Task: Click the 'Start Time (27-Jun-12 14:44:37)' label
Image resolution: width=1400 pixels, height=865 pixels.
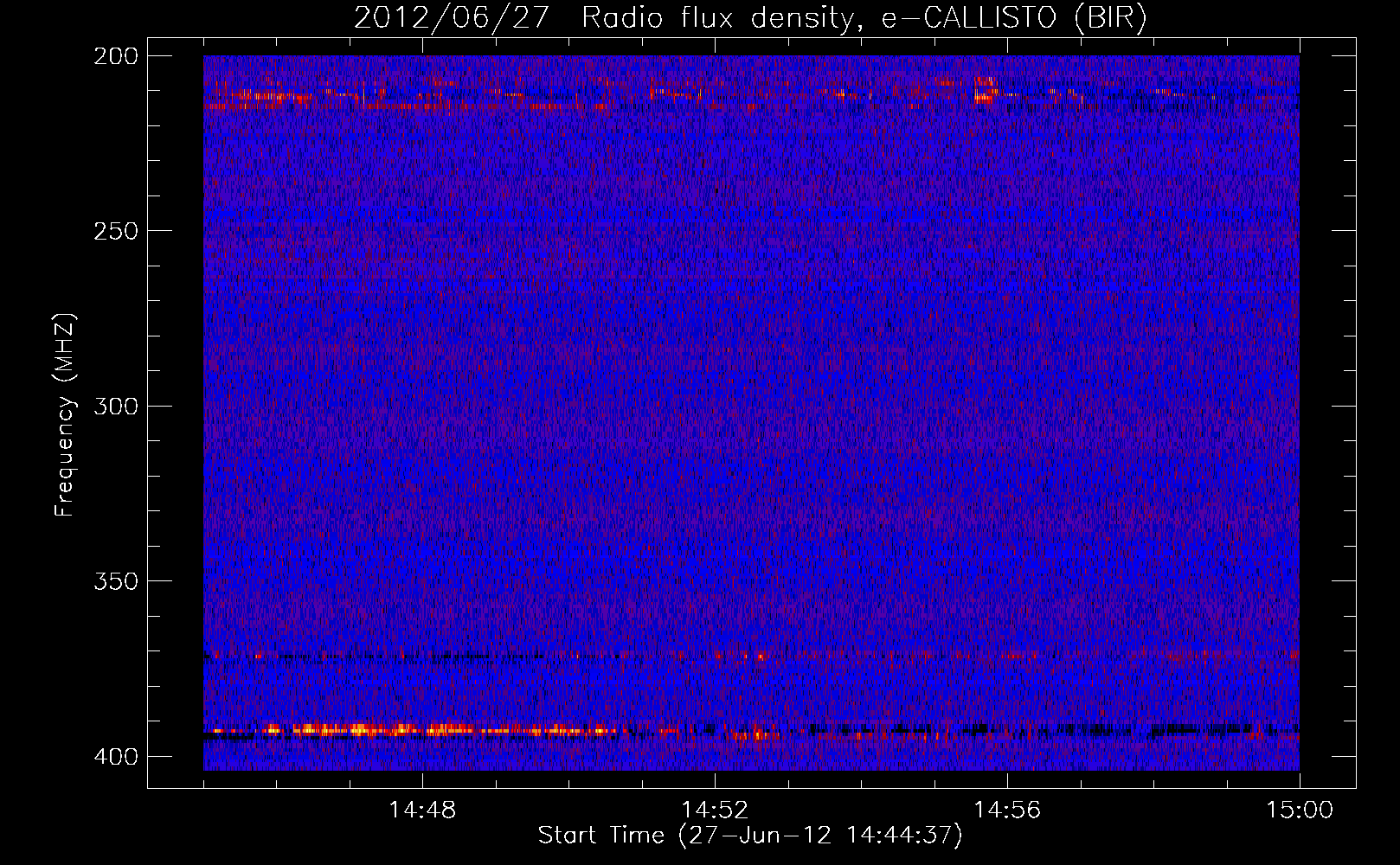Action: [750, 836]
